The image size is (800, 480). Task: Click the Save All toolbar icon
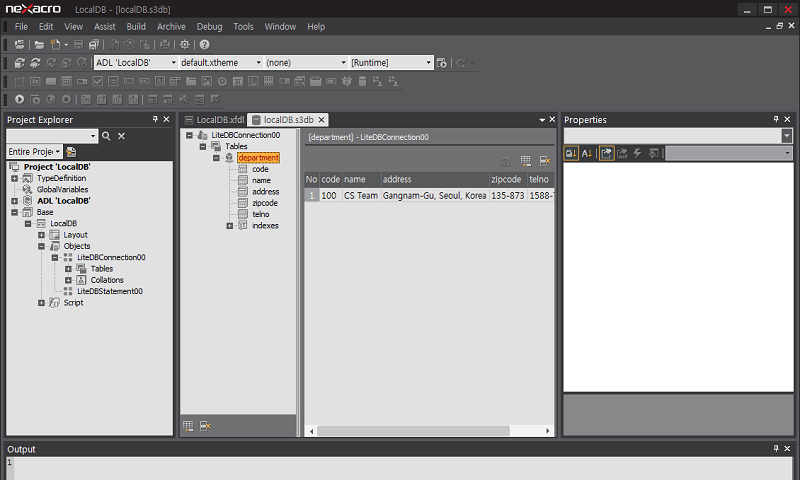pos(94,45)
